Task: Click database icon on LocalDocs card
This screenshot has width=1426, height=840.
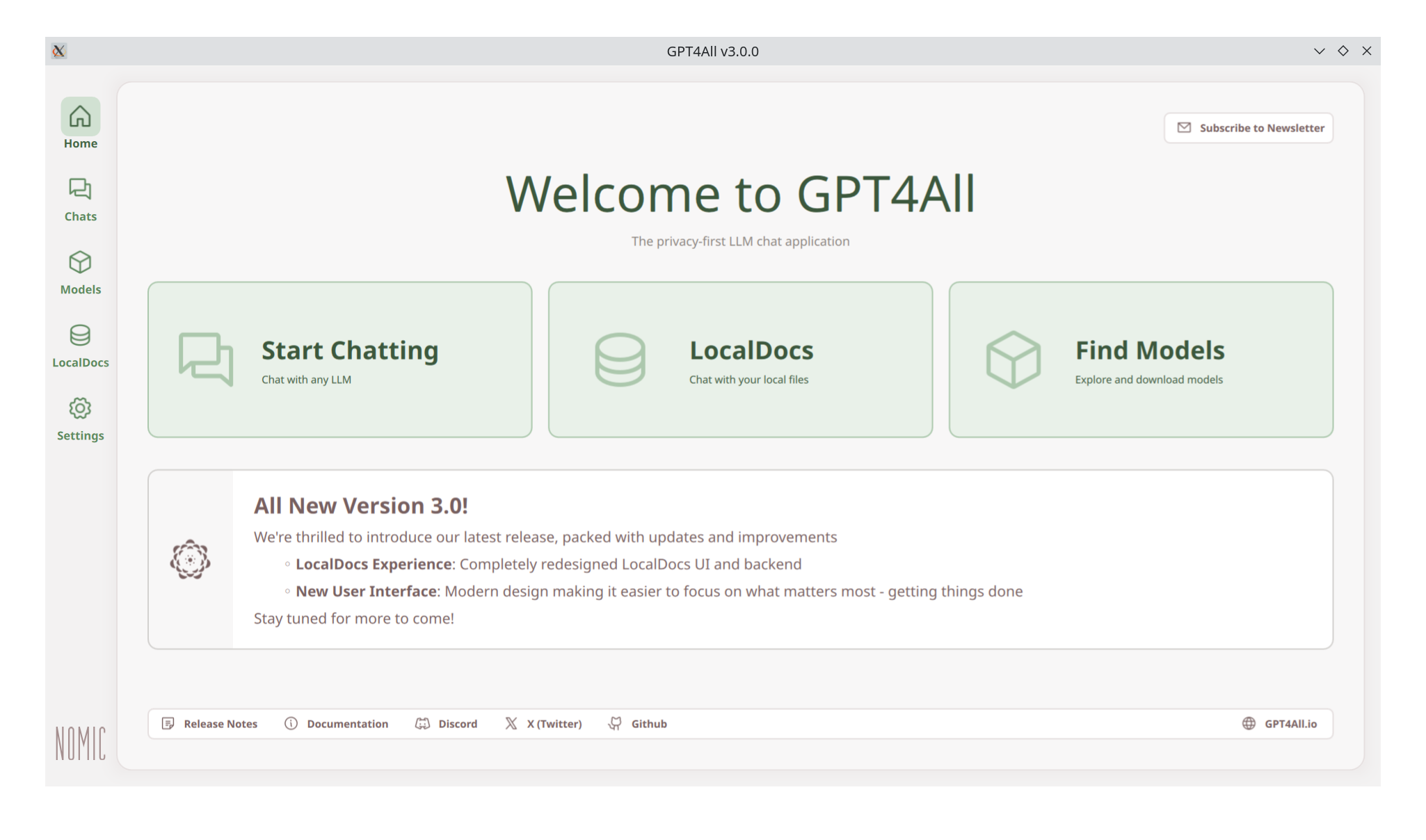Action: coord(620,360)
